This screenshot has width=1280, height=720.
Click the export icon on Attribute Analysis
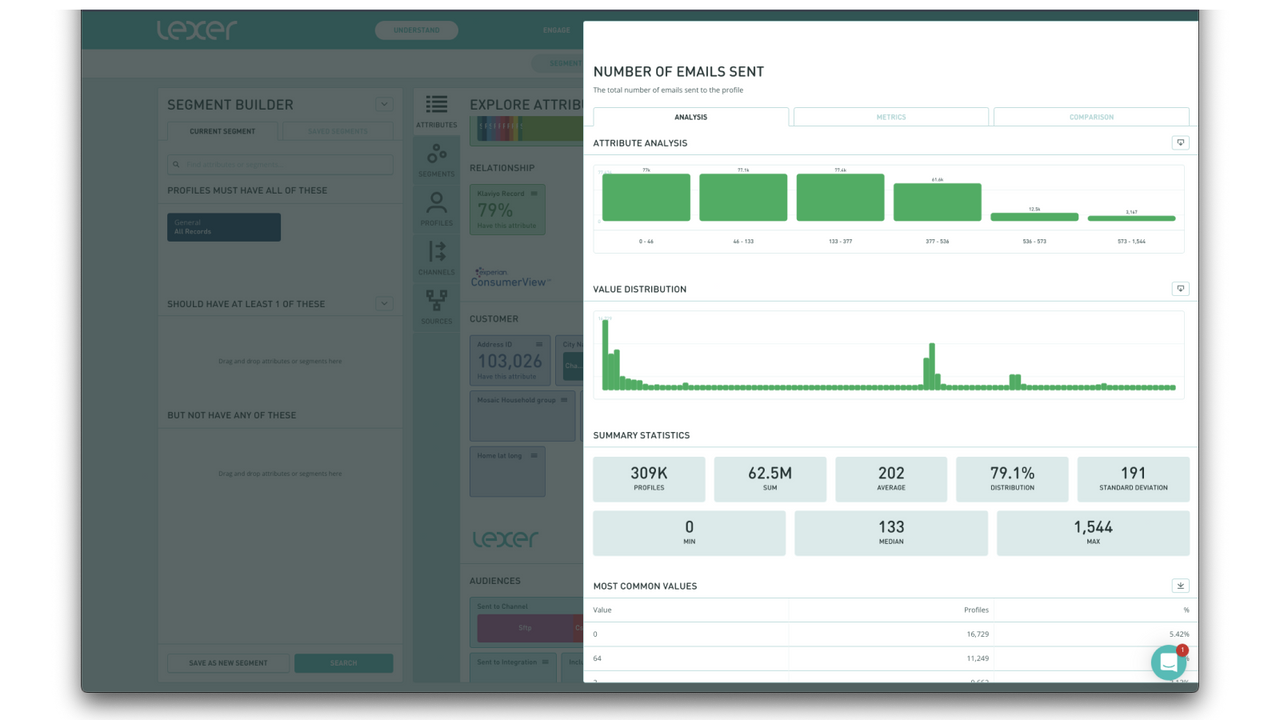pos(1180,142)
